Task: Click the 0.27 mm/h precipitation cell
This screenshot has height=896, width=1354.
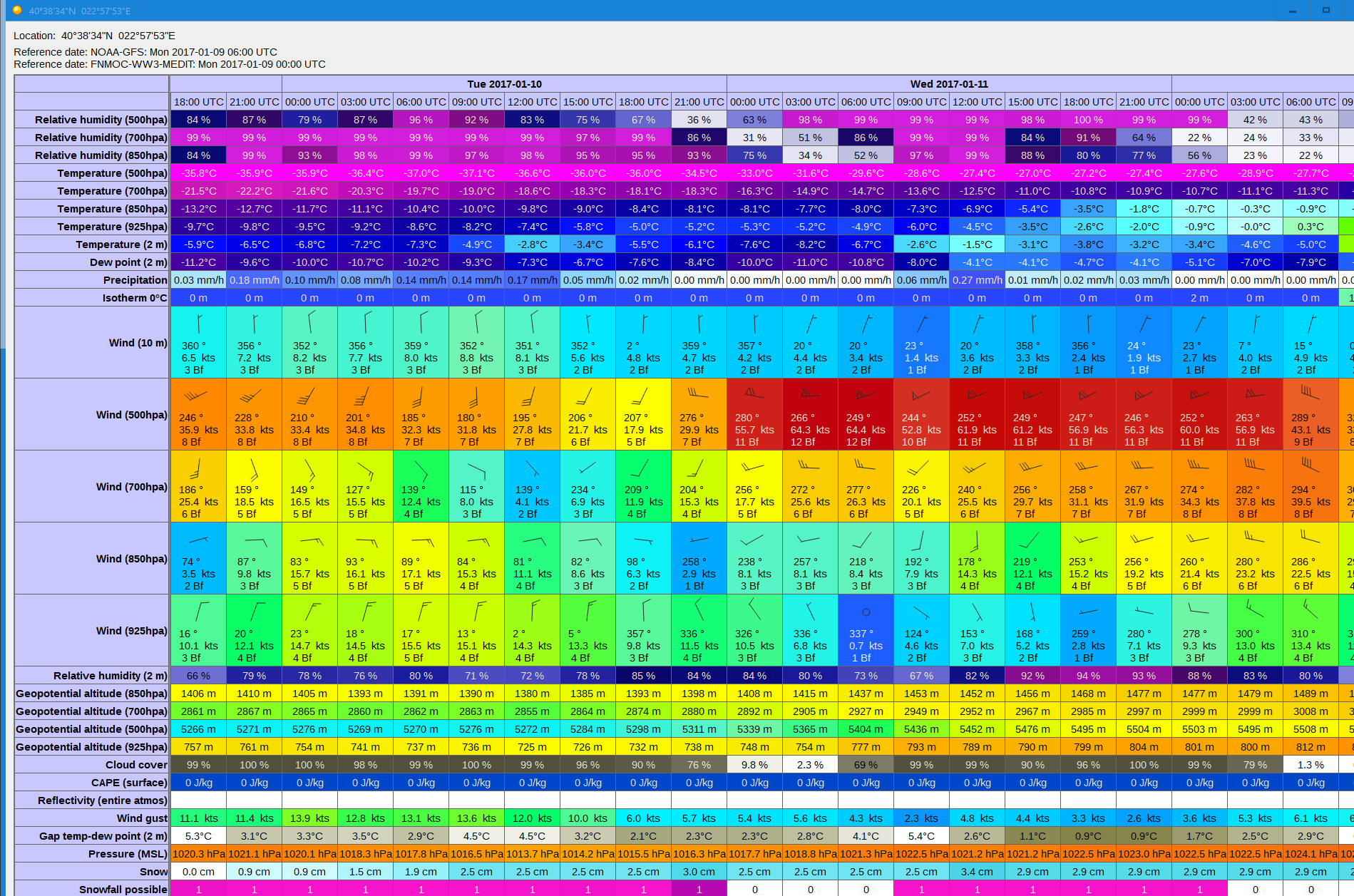Action: (x=977, y=280)
